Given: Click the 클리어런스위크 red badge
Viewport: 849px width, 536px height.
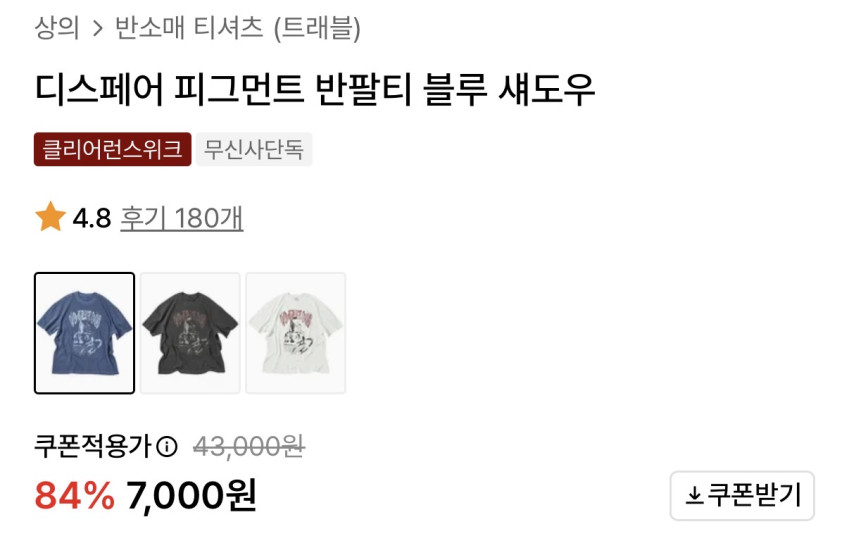Looking at the screenshot, I should coord(113,149).
